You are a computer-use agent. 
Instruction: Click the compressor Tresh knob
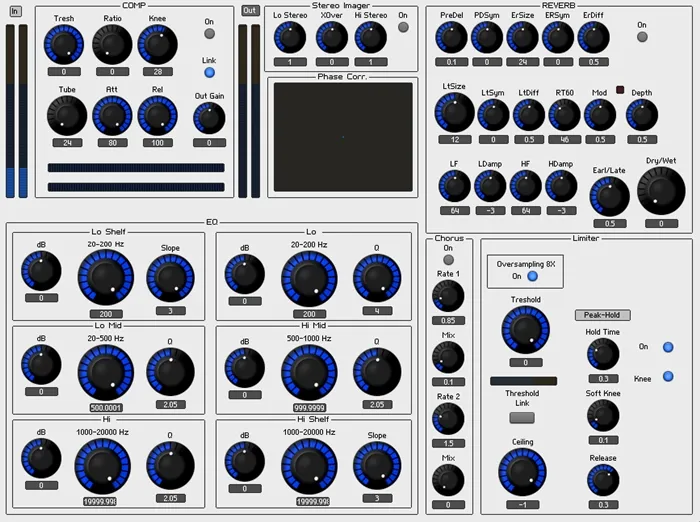64,44
